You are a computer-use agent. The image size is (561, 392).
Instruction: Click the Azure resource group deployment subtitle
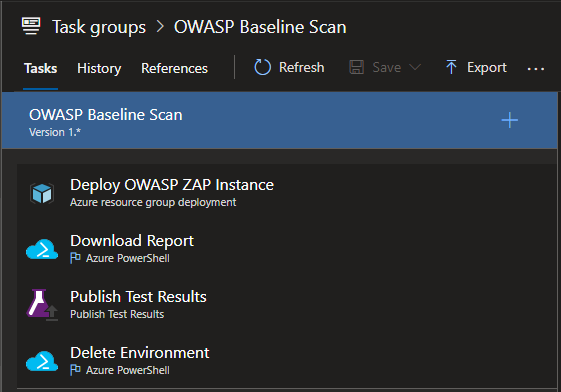click(x=153, y=202)
